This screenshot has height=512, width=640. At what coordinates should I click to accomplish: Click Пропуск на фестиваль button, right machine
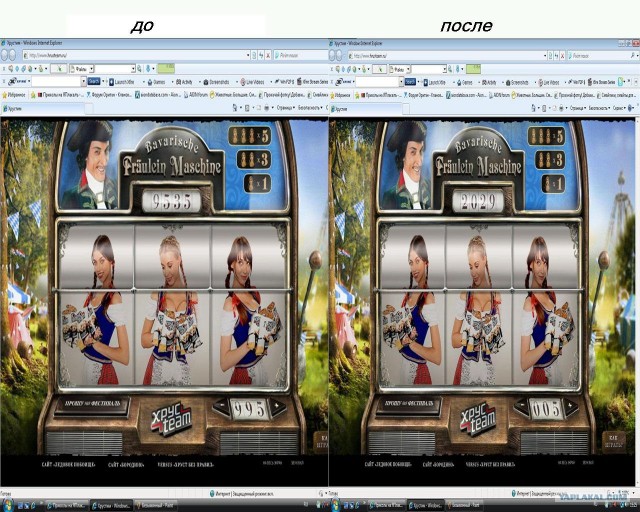point(408,403)
